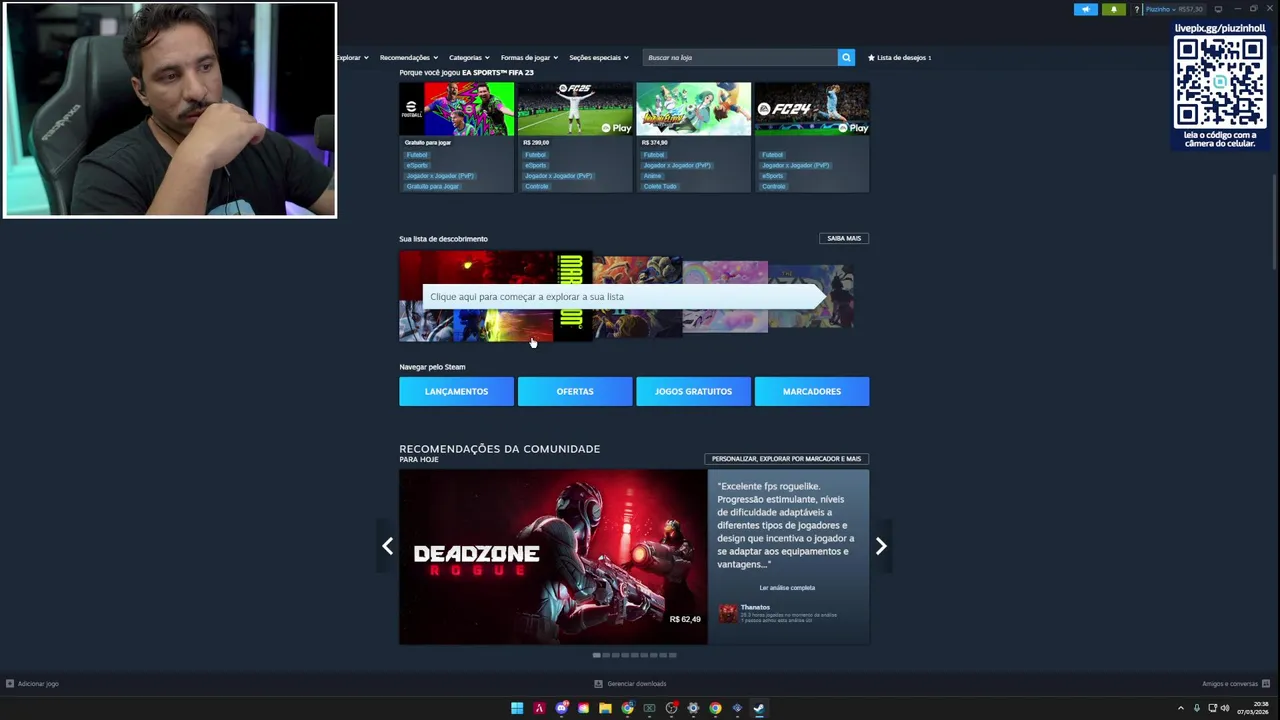Screen dimensions: 1280x720
Task: Click the MARCADORES button
Action: click(x=812, y=391)
